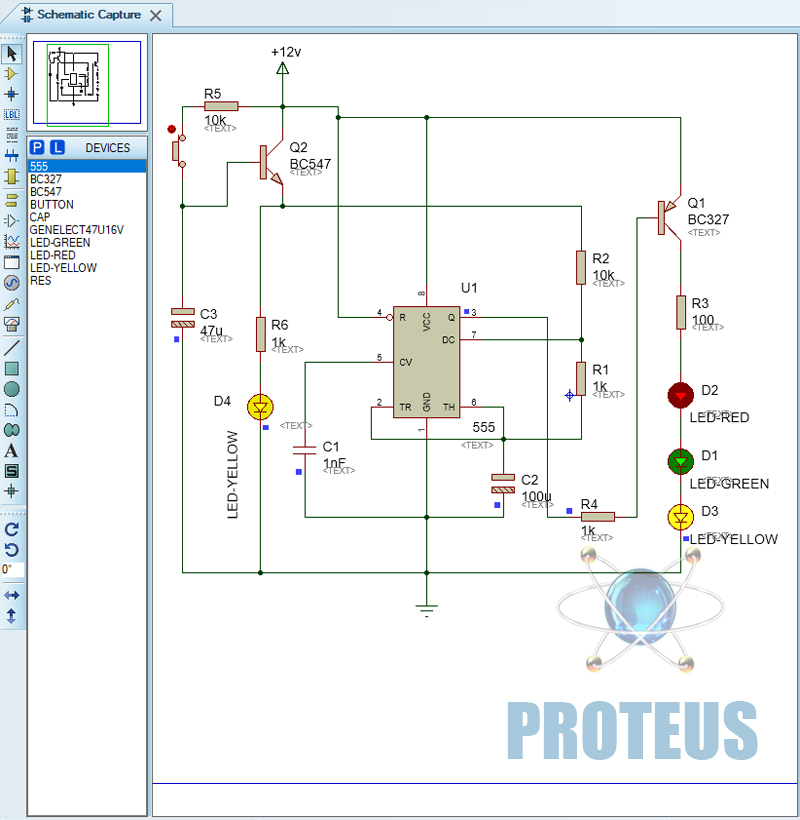Select the 2D Text 'A' tool
The width and height of the screenshot is (800, 820).
(x=12, y=450)
